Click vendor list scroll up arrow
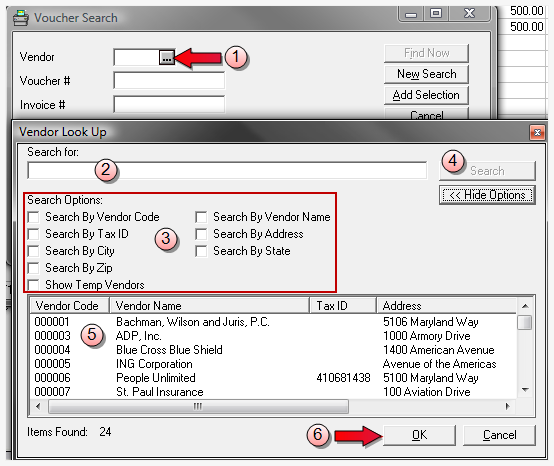 525,306
